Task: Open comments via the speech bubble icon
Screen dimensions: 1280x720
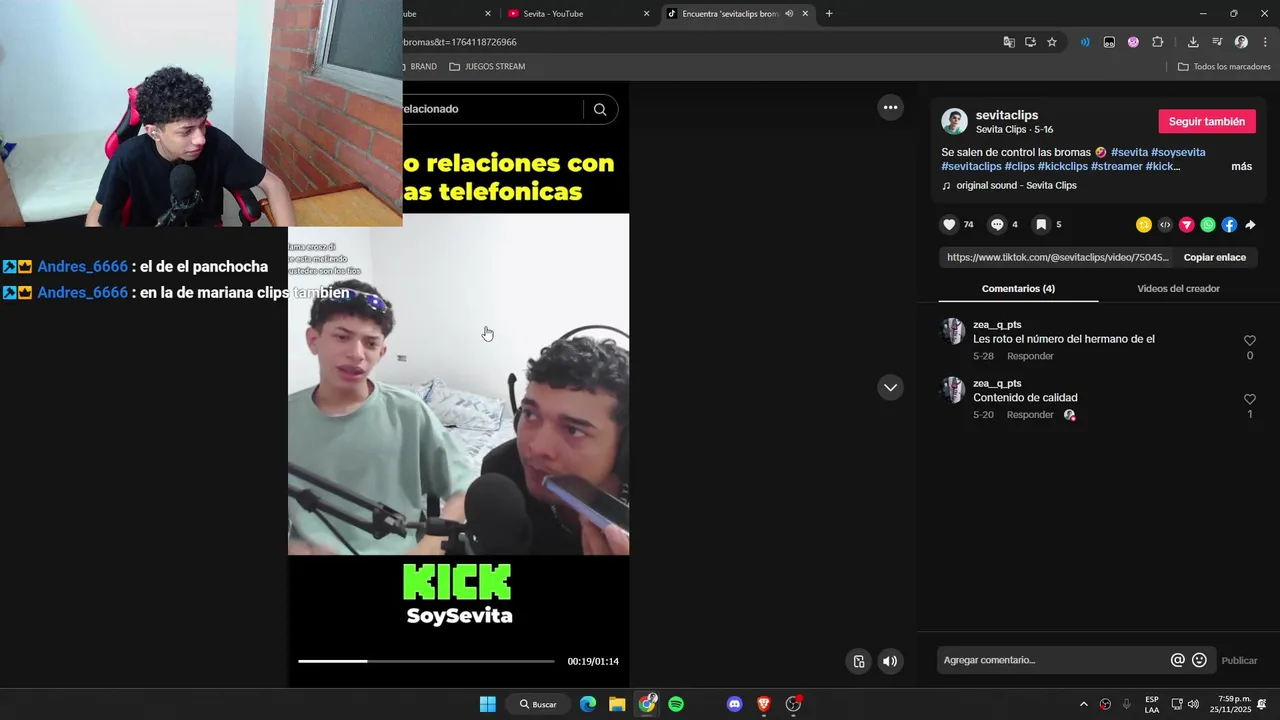Action: pyautogui.click(x=997, y=225)
